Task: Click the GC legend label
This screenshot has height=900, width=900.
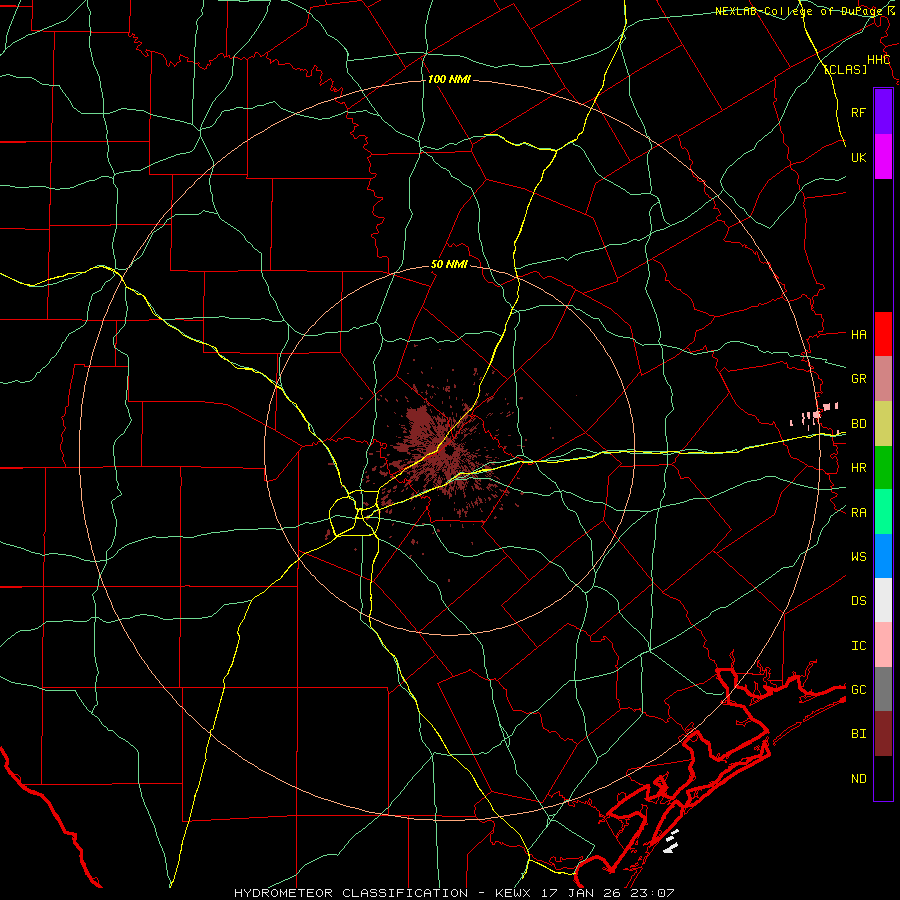Action: 858,690
